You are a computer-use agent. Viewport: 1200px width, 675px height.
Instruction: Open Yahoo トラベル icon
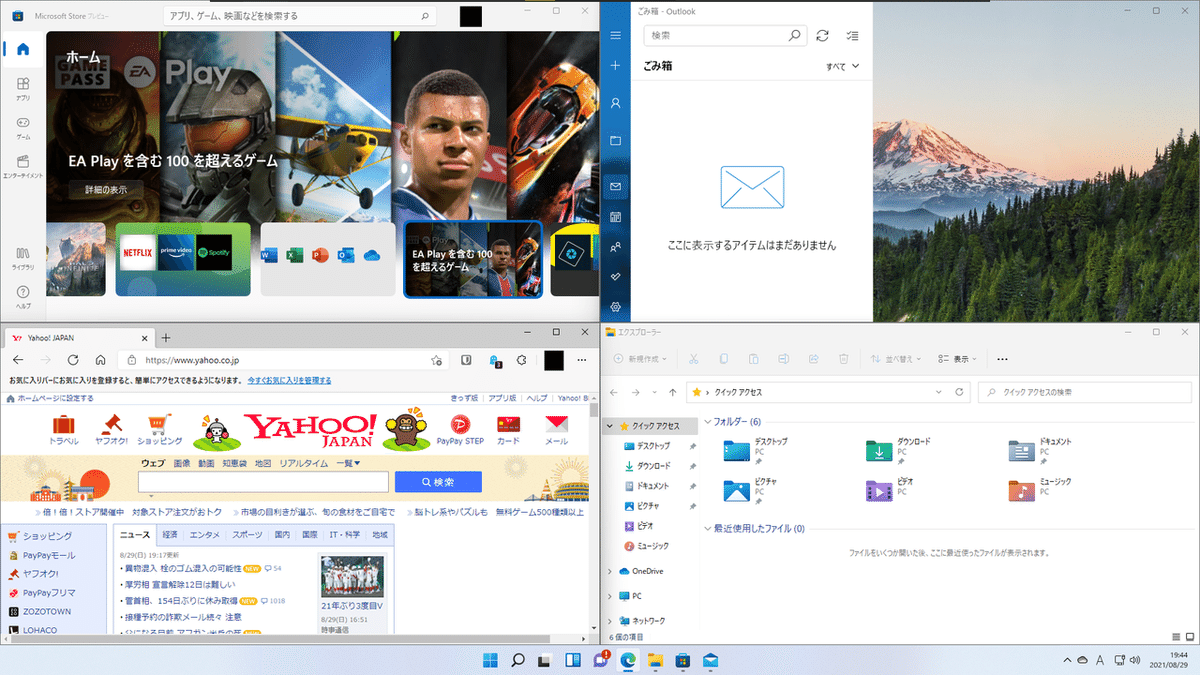[x=64, y=429]
